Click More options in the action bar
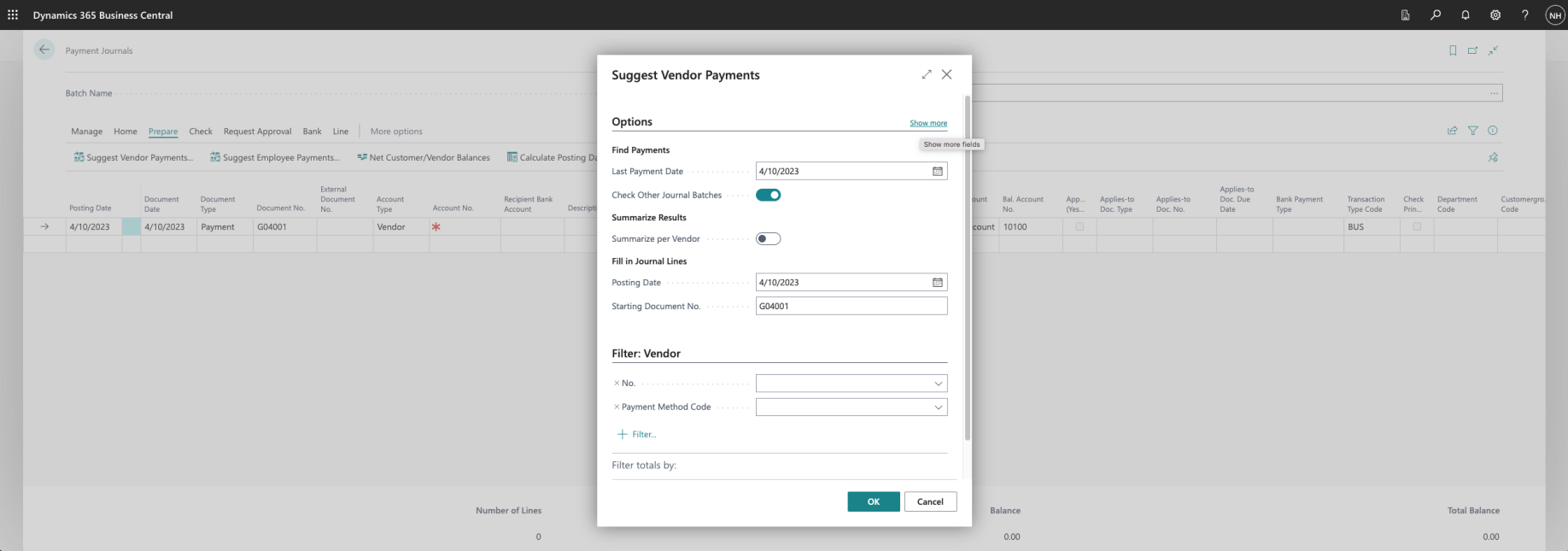This screenshot has height=551, width=1568. click(x=396, y=132)
